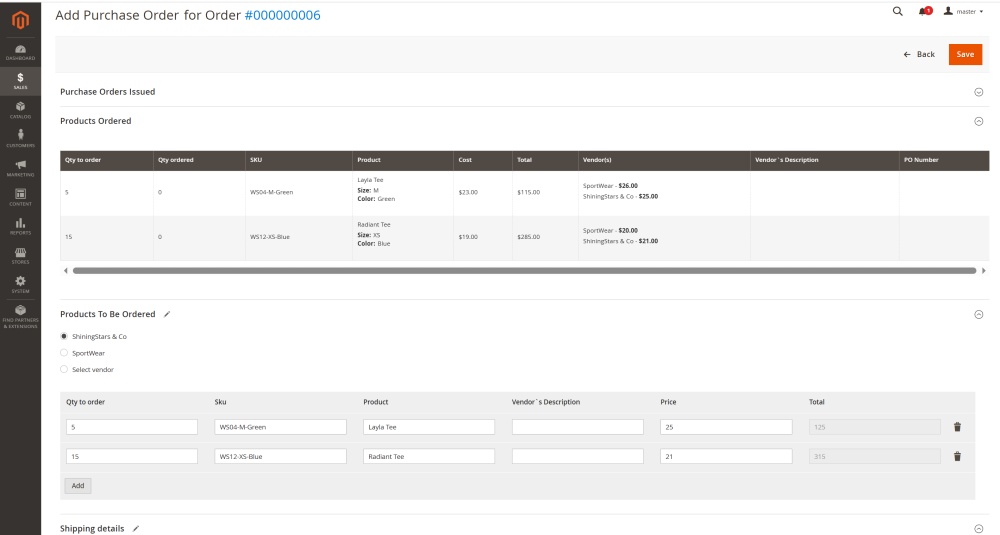The image size is (1000, 535).
Task: Edit Products To Be Ordered pencil icon
Action: pos(167,314)
